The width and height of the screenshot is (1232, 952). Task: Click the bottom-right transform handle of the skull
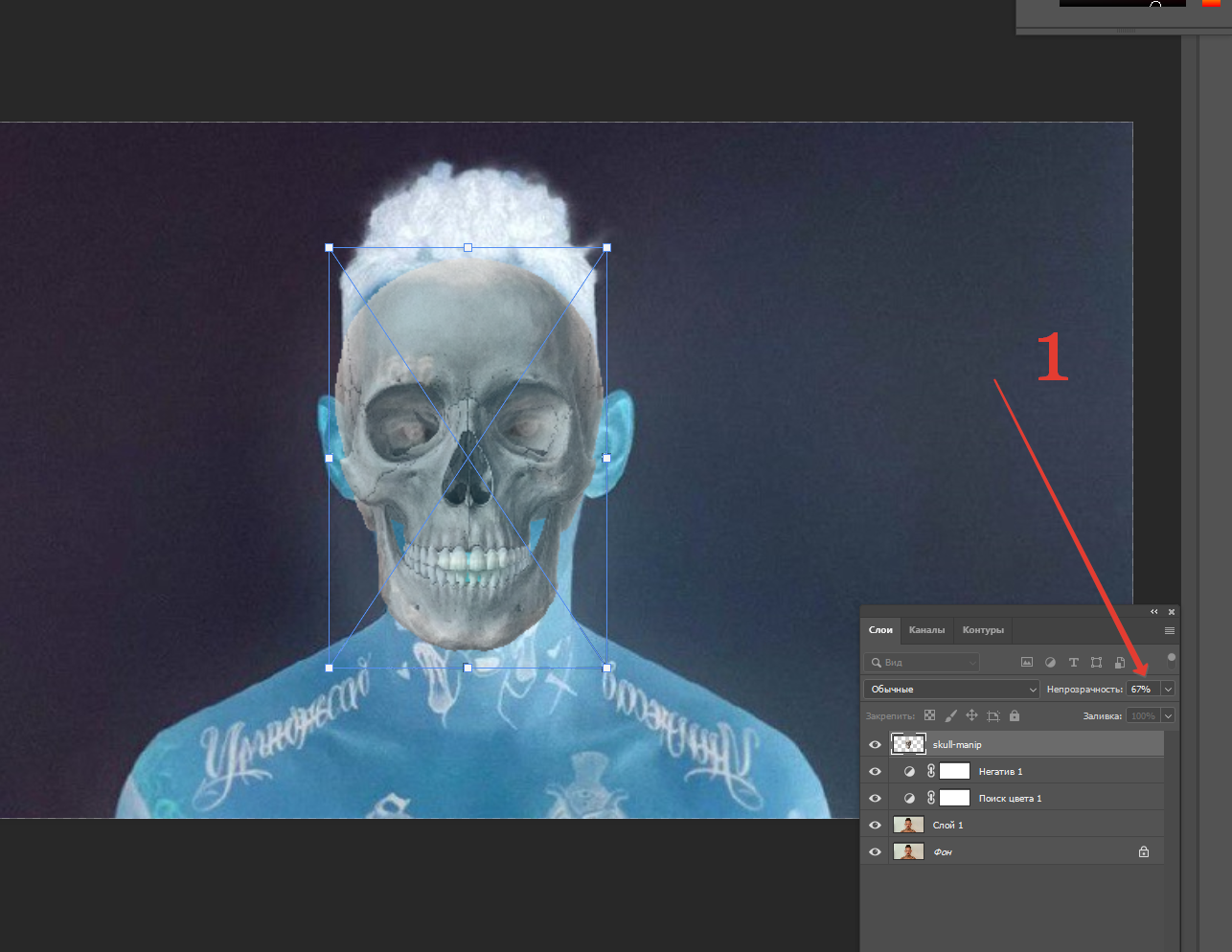[x=606, y=668]
